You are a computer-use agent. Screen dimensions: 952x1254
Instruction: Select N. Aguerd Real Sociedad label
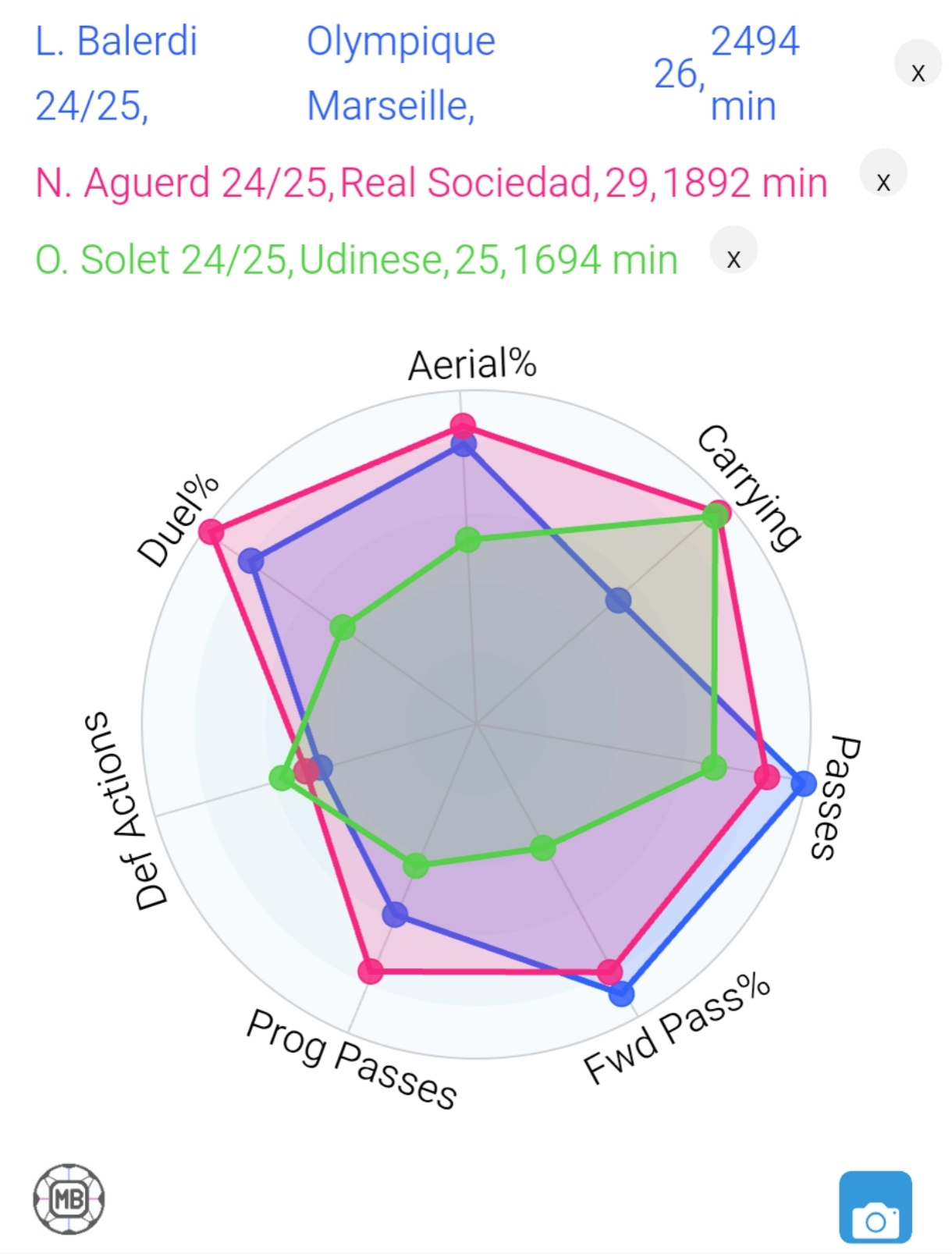click(x=432, y=183)
